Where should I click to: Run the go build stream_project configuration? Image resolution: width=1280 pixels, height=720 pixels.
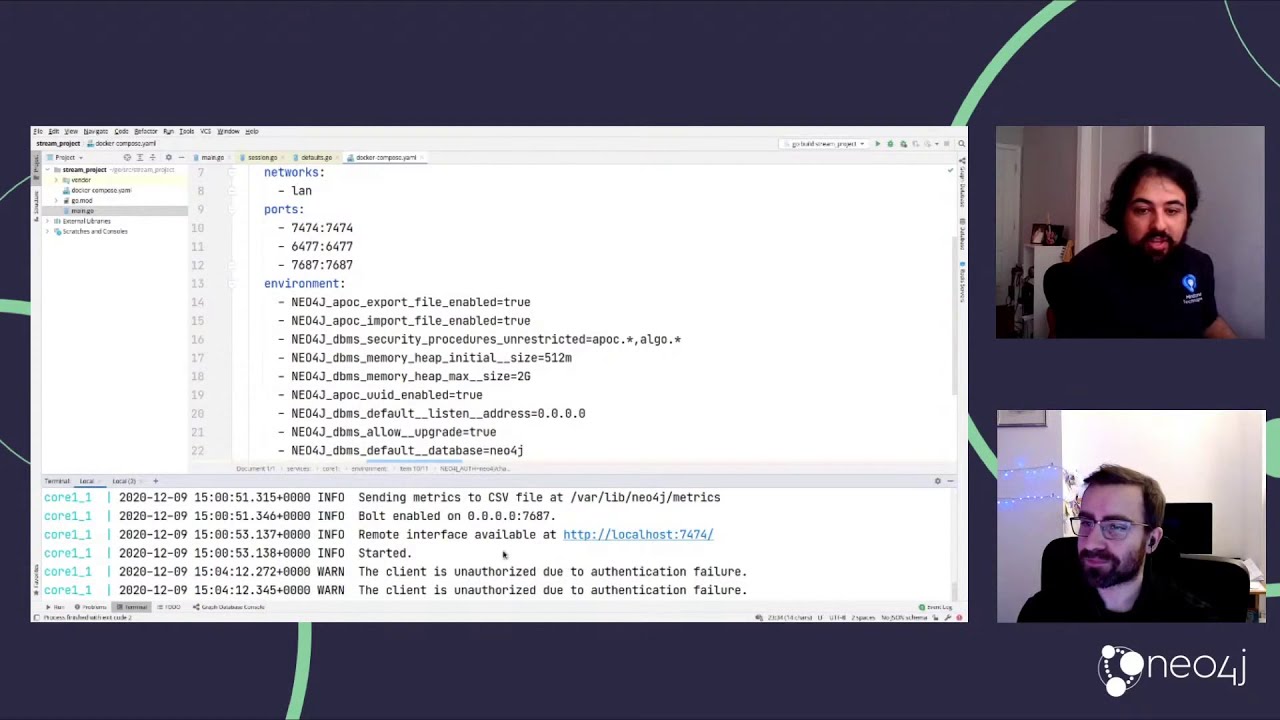[x=877, y=144]
